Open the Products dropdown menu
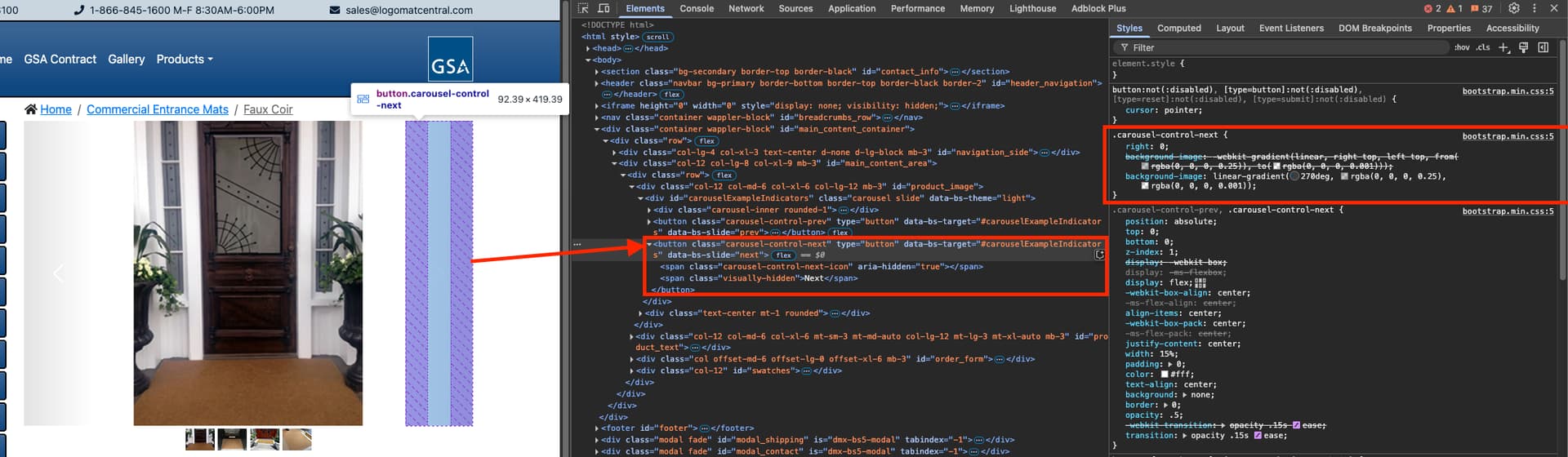This screenshot has width=1568, height=457. [185, 60]
